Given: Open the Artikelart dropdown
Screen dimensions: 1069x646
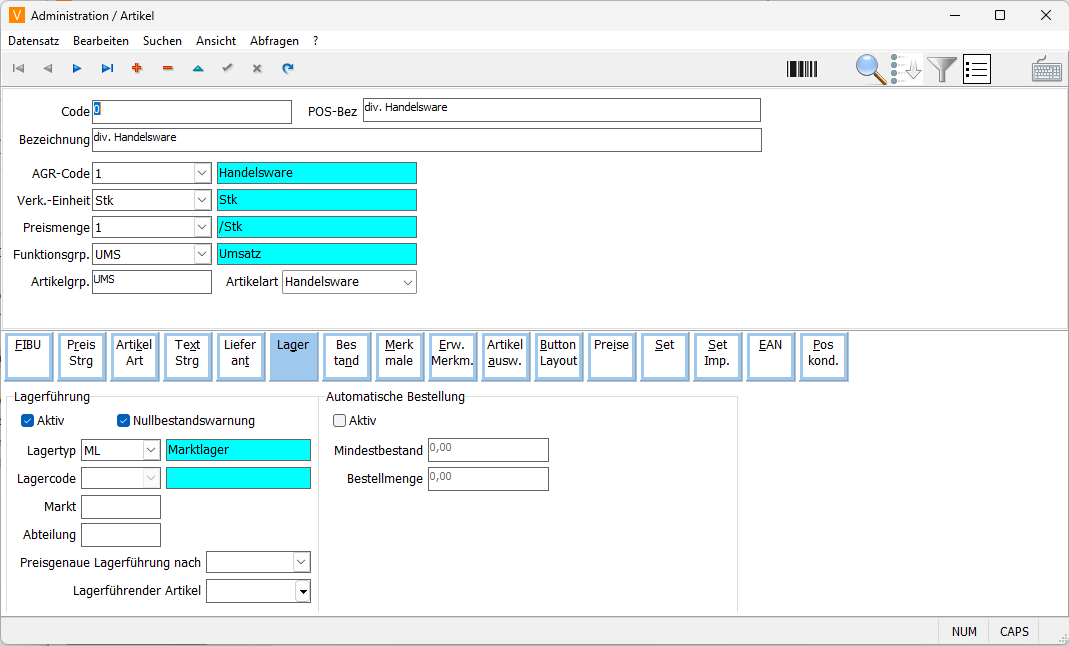Looking at the screenshot, I should pyautogui.click(x=407, y=283).
